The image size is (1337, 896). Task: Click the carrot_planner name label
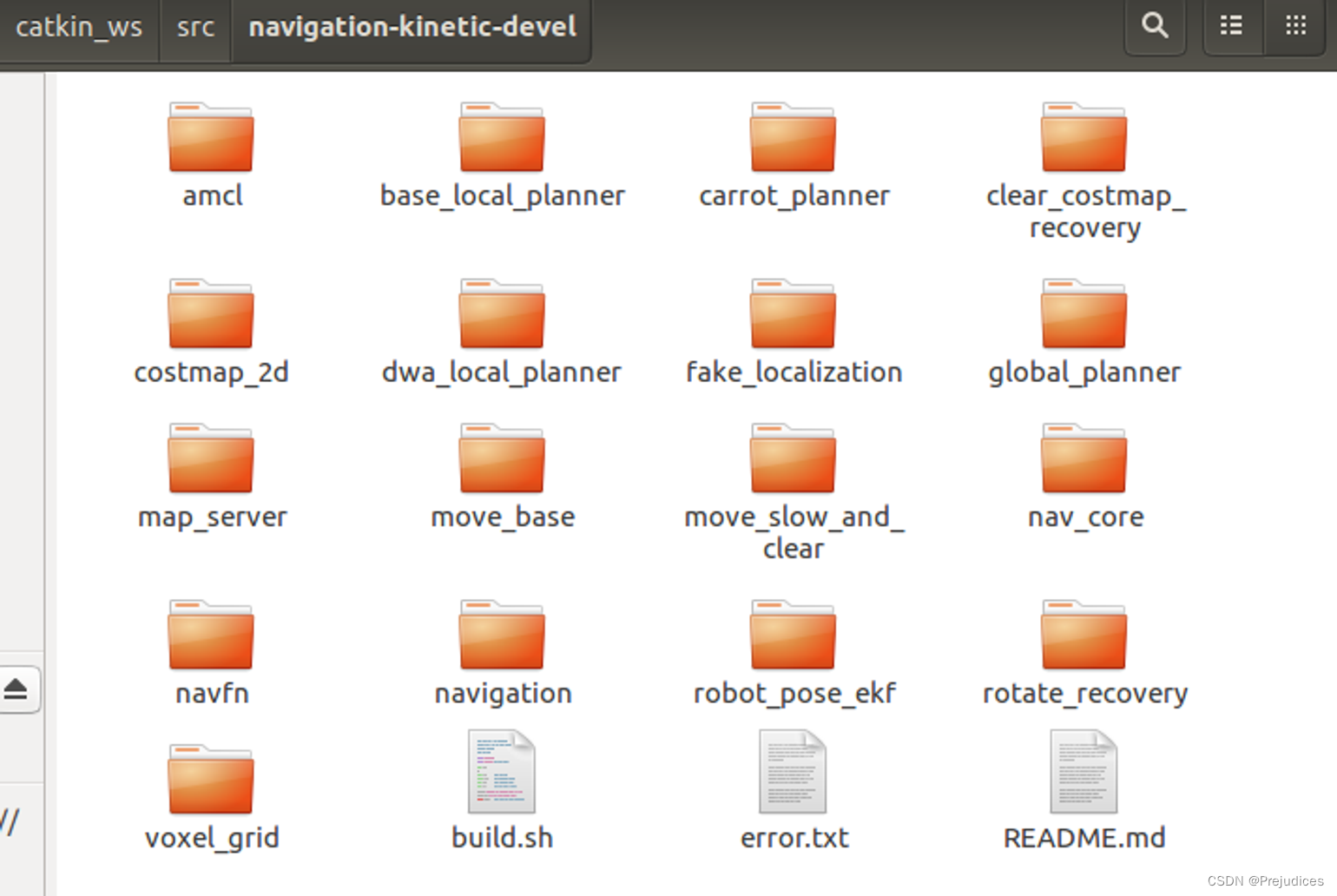click(x=794, y=196)
